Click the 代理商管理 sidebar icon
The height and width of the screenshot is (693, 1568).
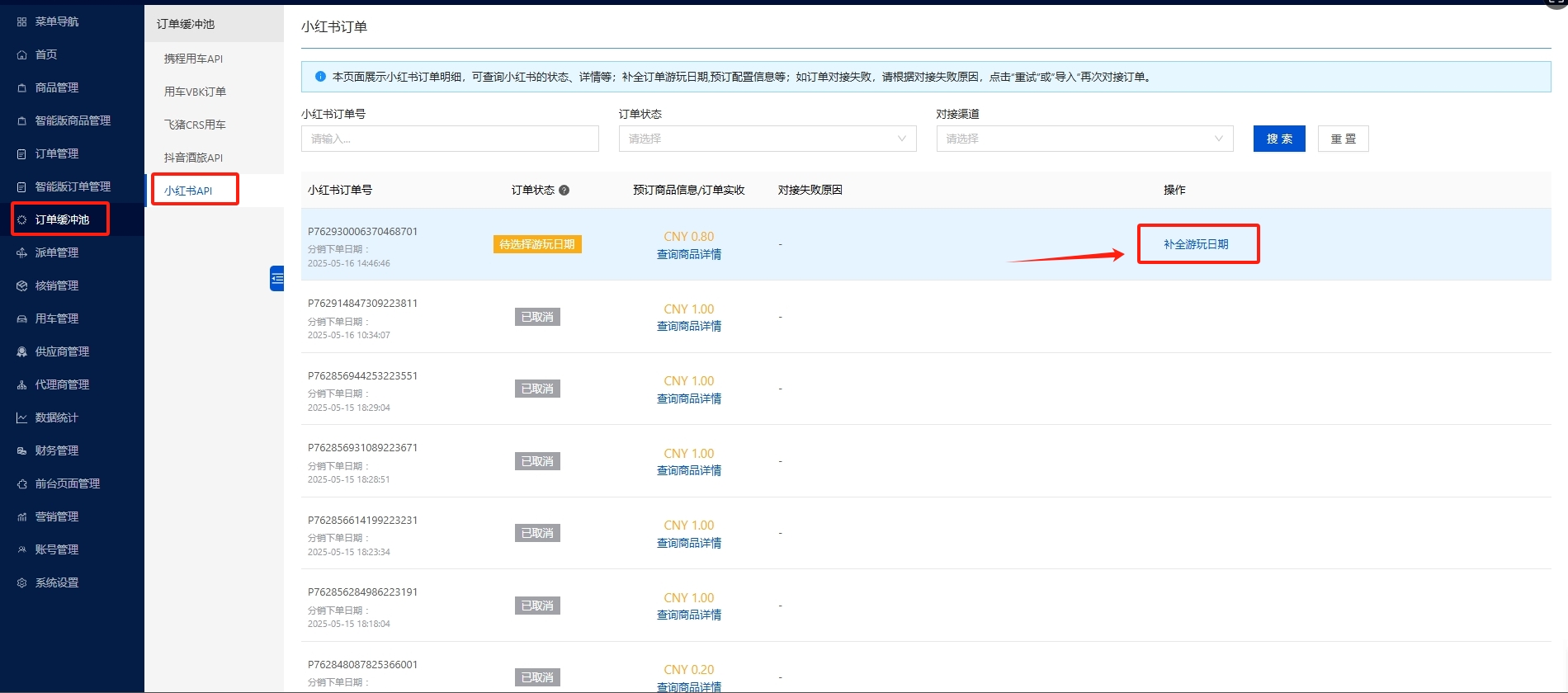(21, 384)
